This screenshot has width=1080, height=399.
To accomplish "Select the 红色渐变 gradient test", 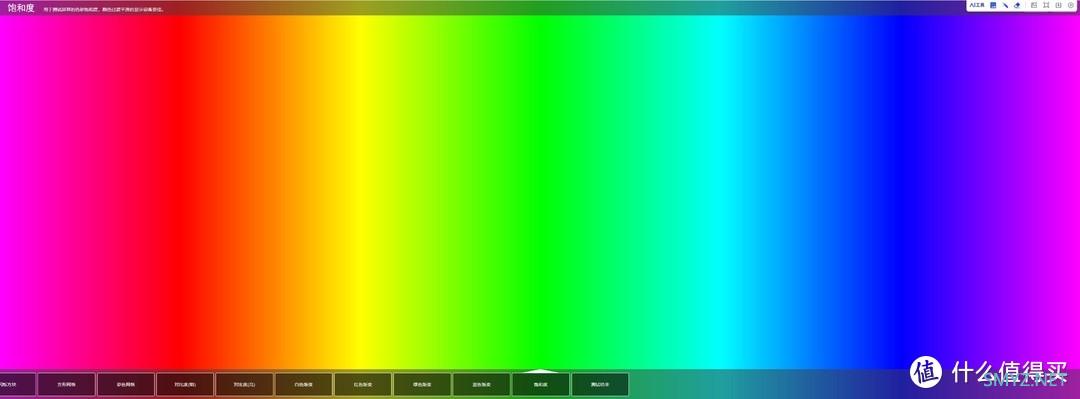I will [362, 385].
